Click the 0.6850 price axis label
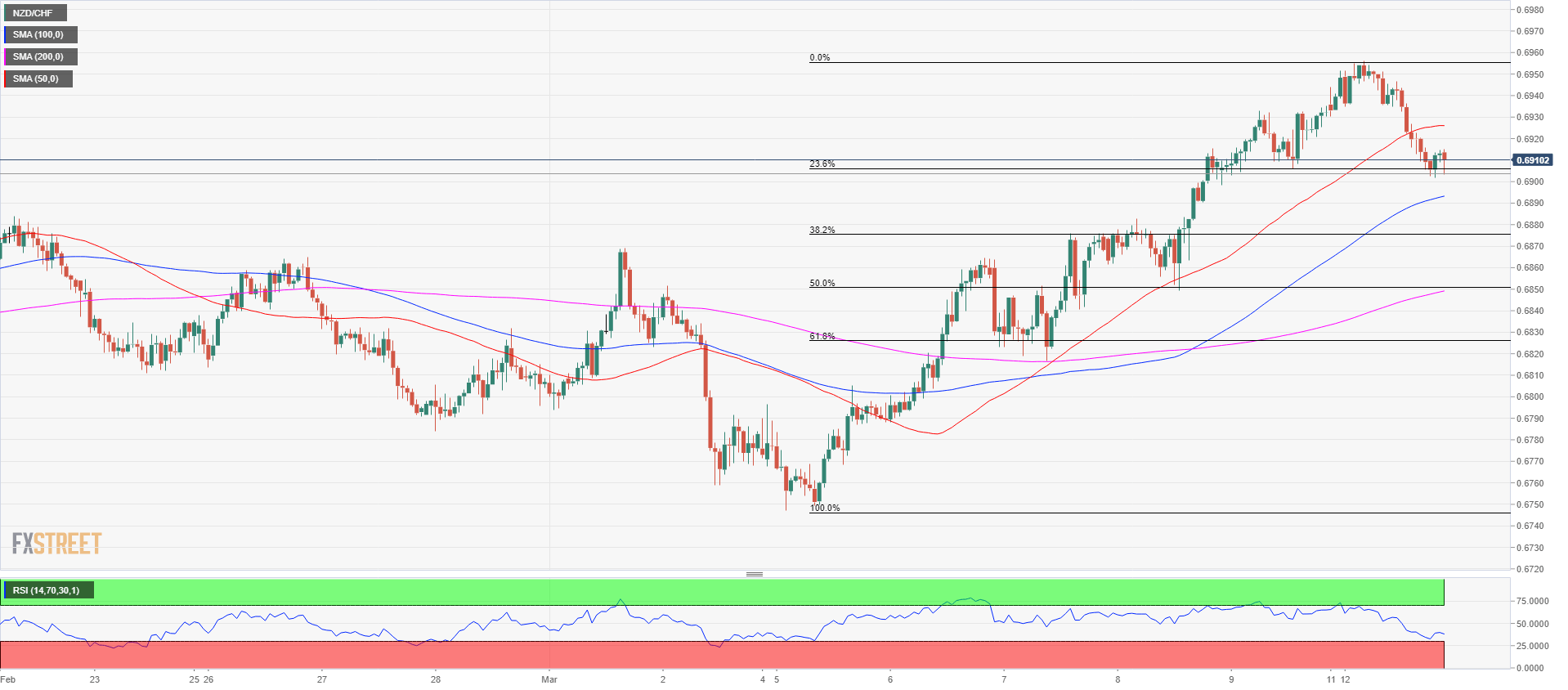The image size is (1568, 690). pos(1530,289)
